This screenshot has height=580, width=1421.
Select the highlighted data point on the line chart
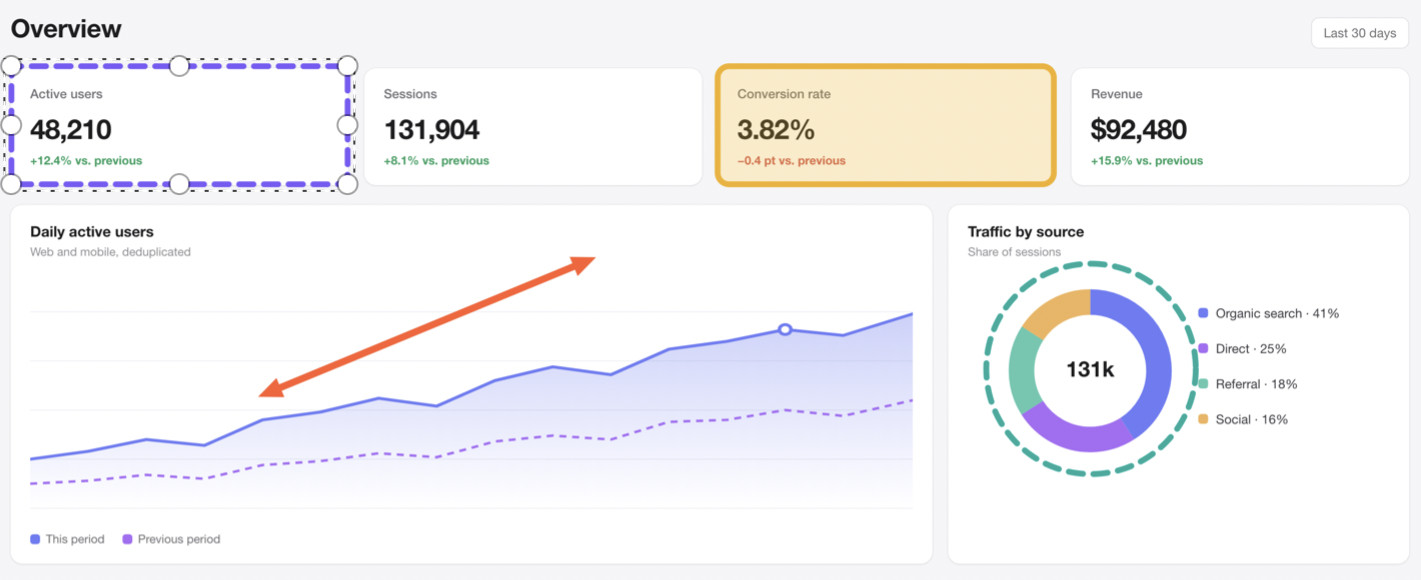point(785,329)
